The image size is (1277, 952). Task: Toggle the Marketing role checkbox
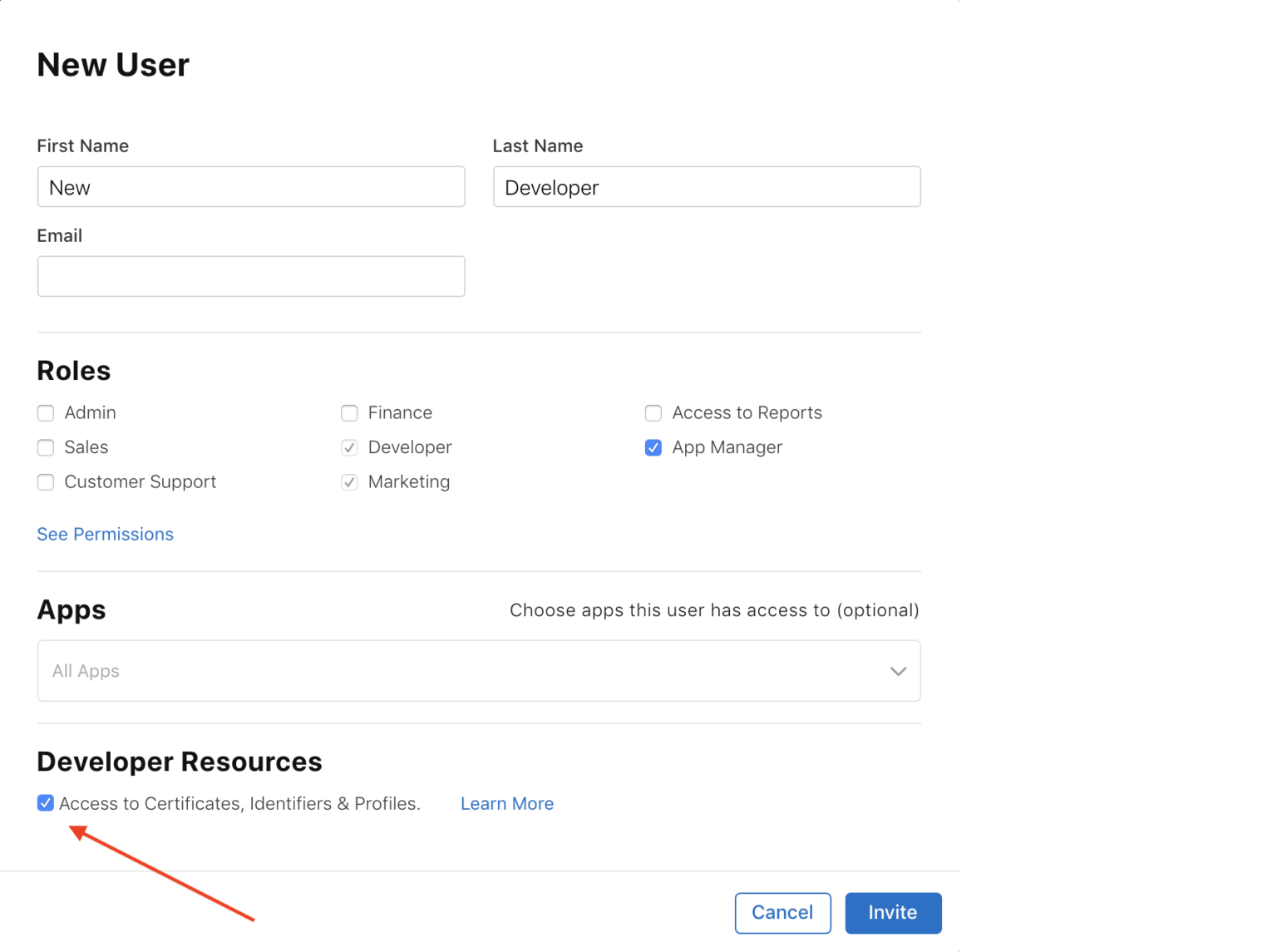point(350,482)
